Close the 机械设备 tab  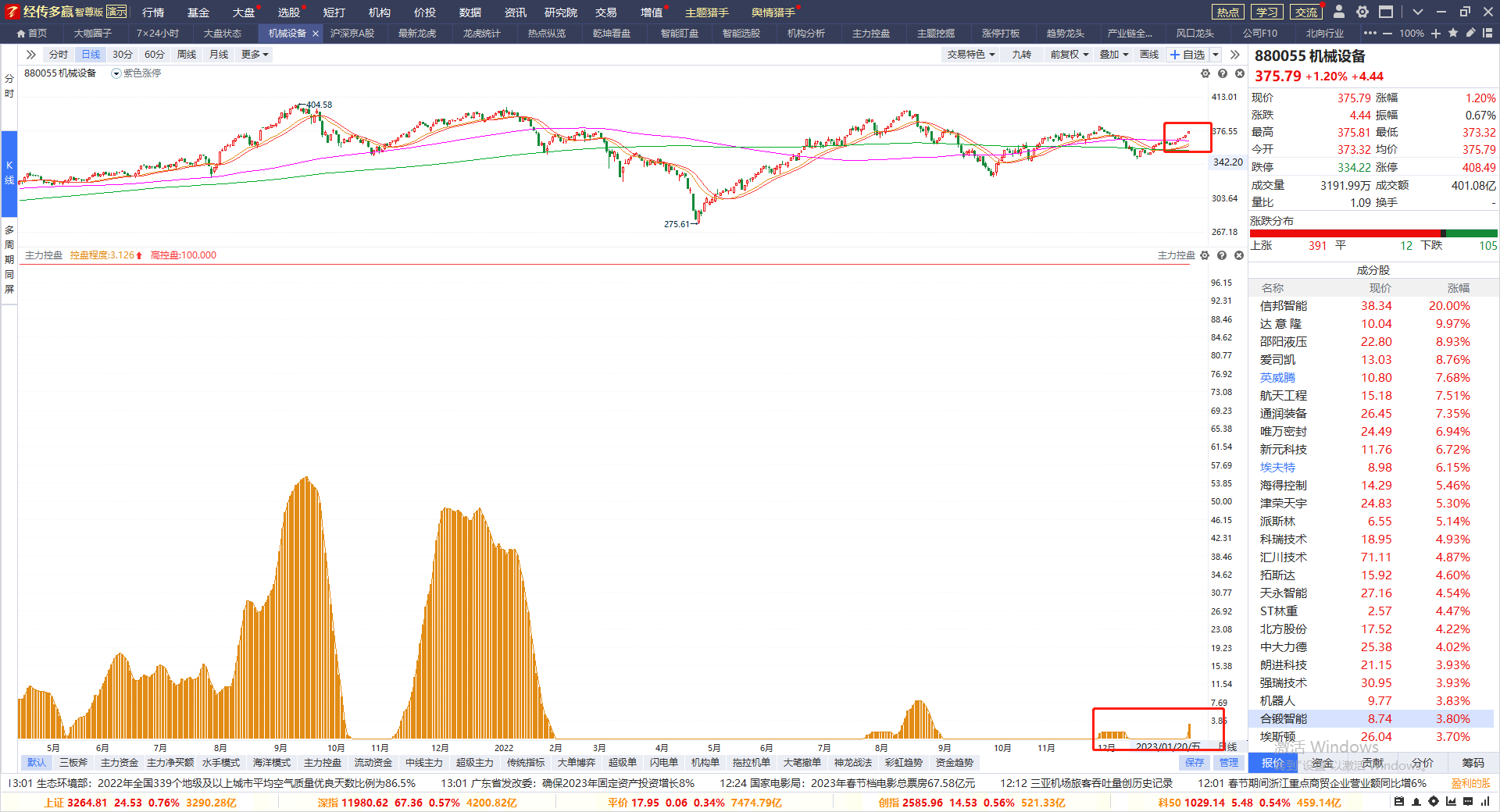point(316,34)
